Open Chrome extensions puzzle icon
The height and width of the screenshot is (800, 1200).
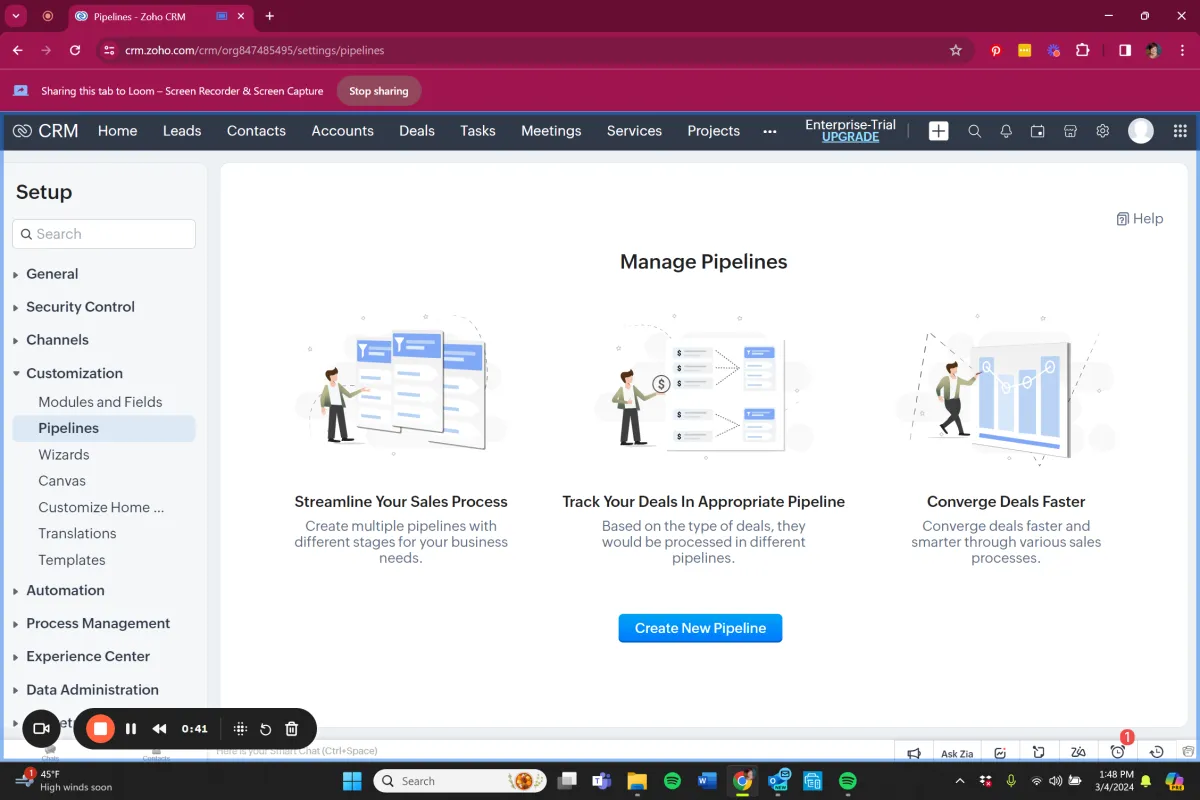click(x=1082, y=50)
